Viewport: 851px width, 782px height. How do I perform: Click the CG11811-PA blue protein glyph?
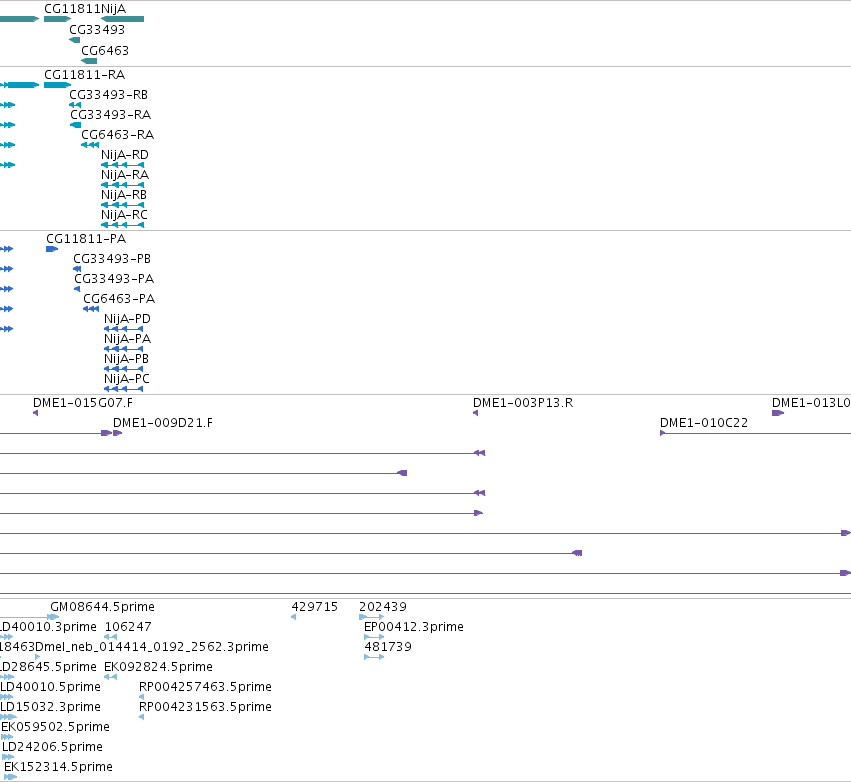52,249
